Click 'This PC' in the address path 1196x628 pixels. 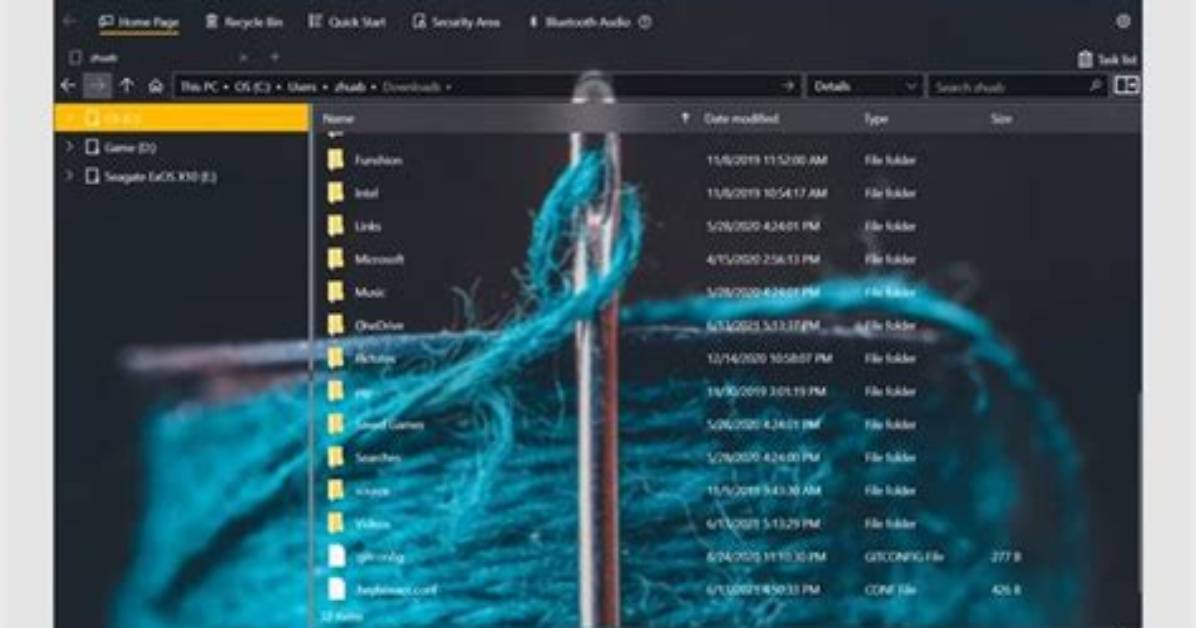click(x=200, y=87)
